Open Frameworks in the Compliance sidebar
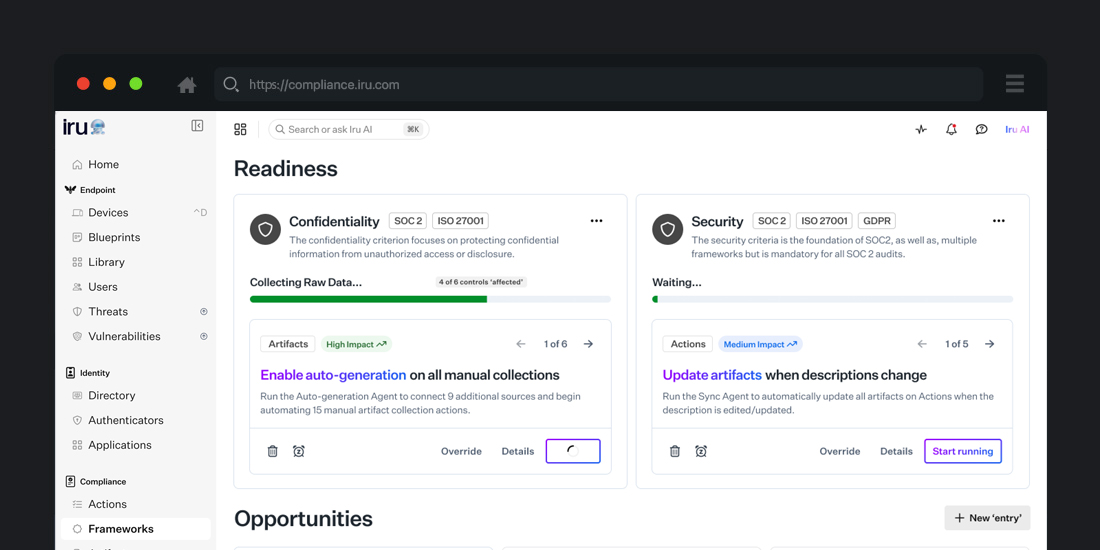 135,529
